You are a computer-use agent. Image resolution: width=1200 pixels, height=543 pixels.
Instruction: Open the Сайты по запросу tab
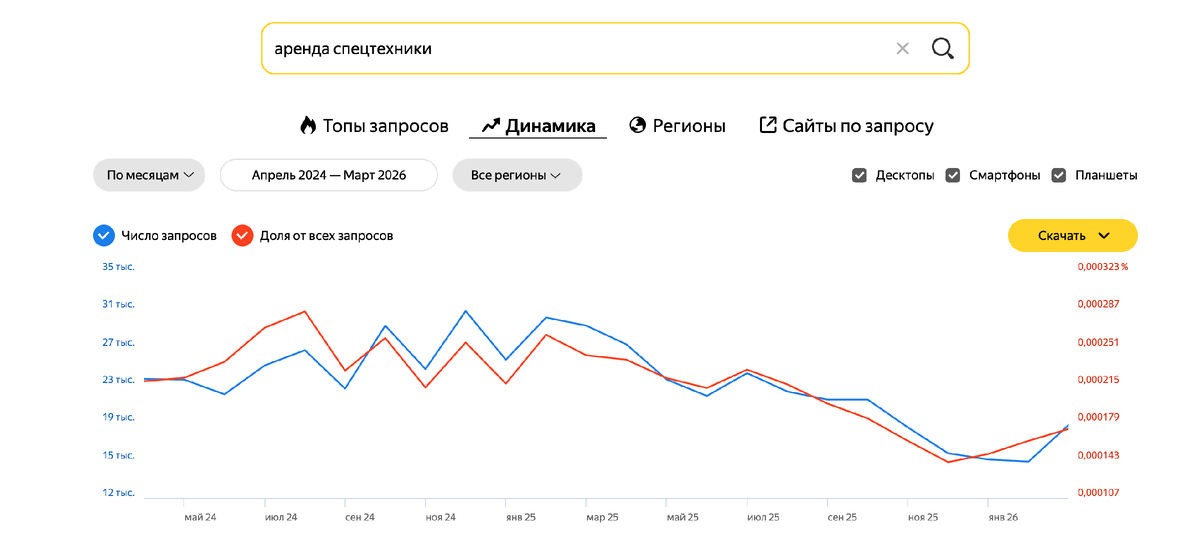tap(846, 126)
